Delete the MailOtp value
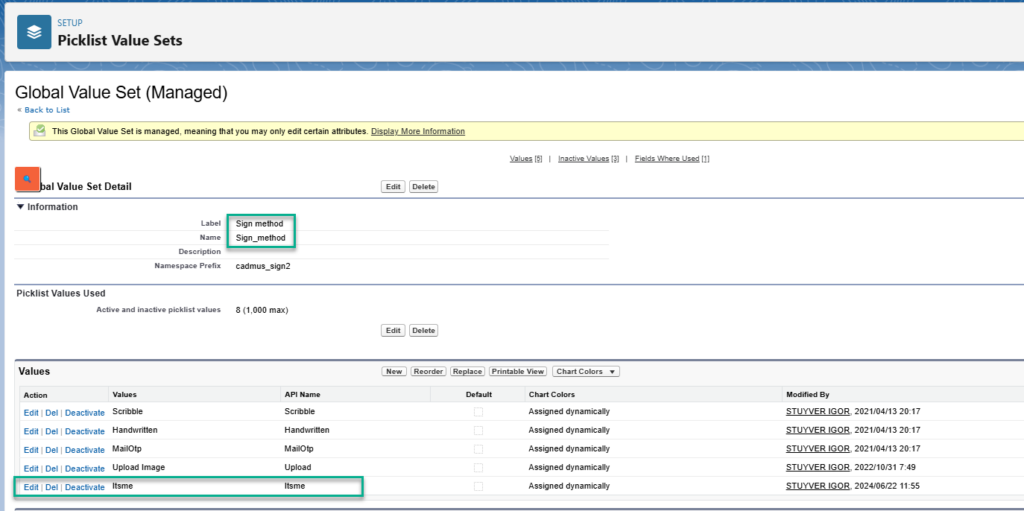The width and height of the screenshot is (1024, 511). [x=52, y=450]
